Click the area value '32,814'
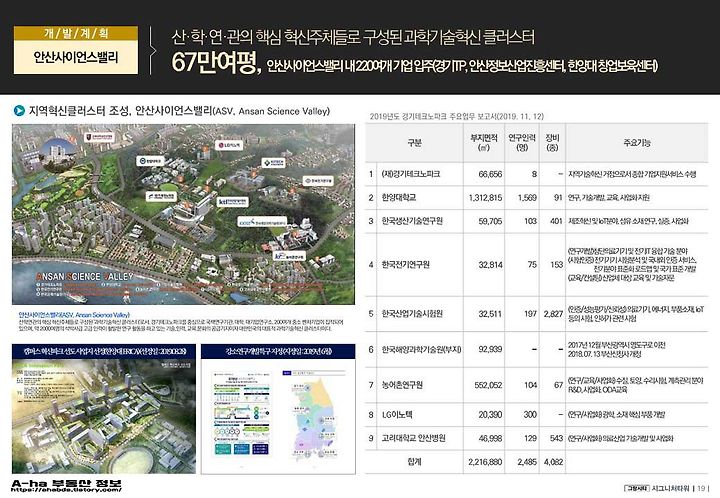 pyautogui.click(x=490, y=265)
